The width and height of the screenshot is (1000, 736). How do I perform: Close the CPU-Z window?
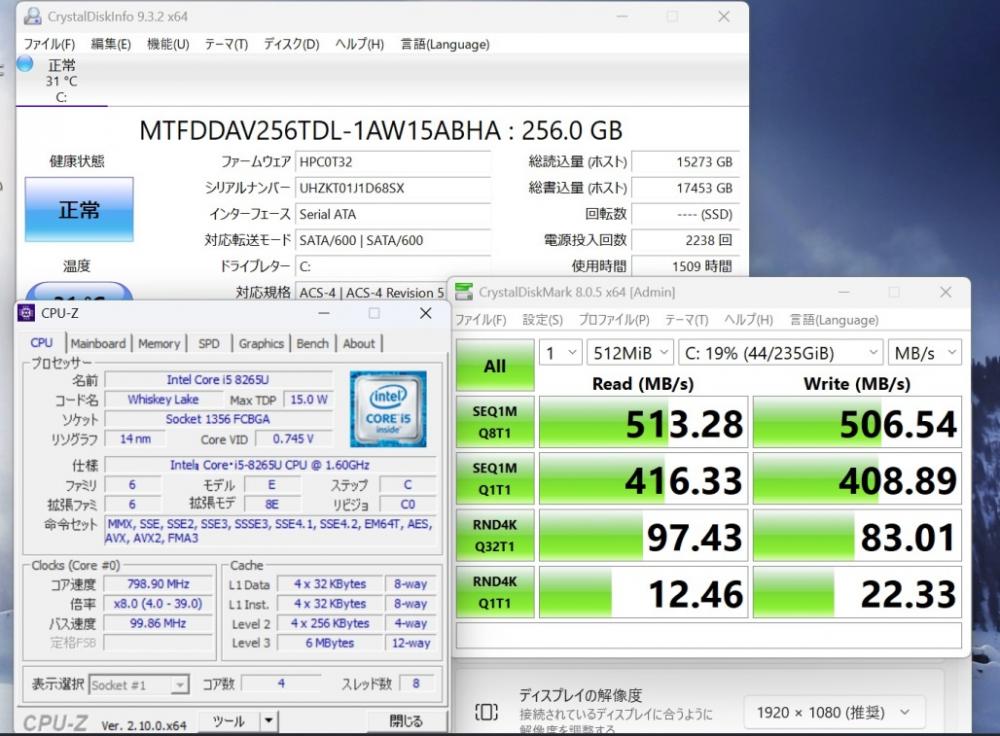[425, 313]
